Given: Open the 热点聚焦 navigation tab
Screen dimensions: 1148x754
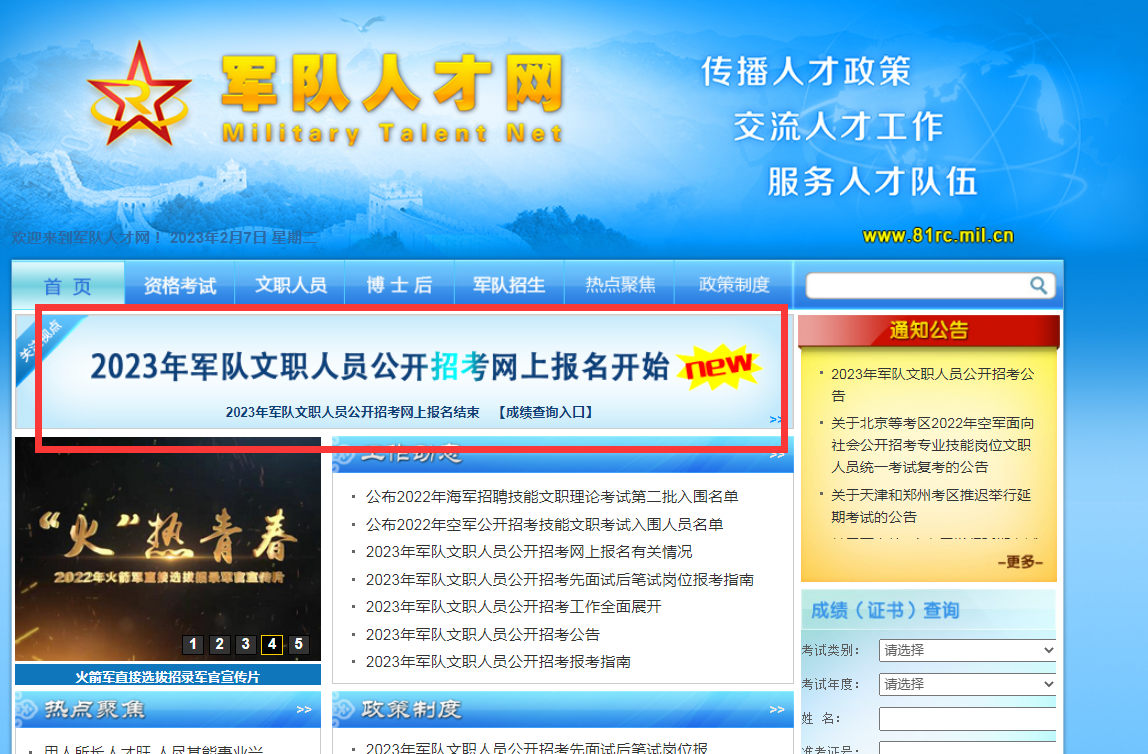Looking at the screenshot, I should point(620,285).
